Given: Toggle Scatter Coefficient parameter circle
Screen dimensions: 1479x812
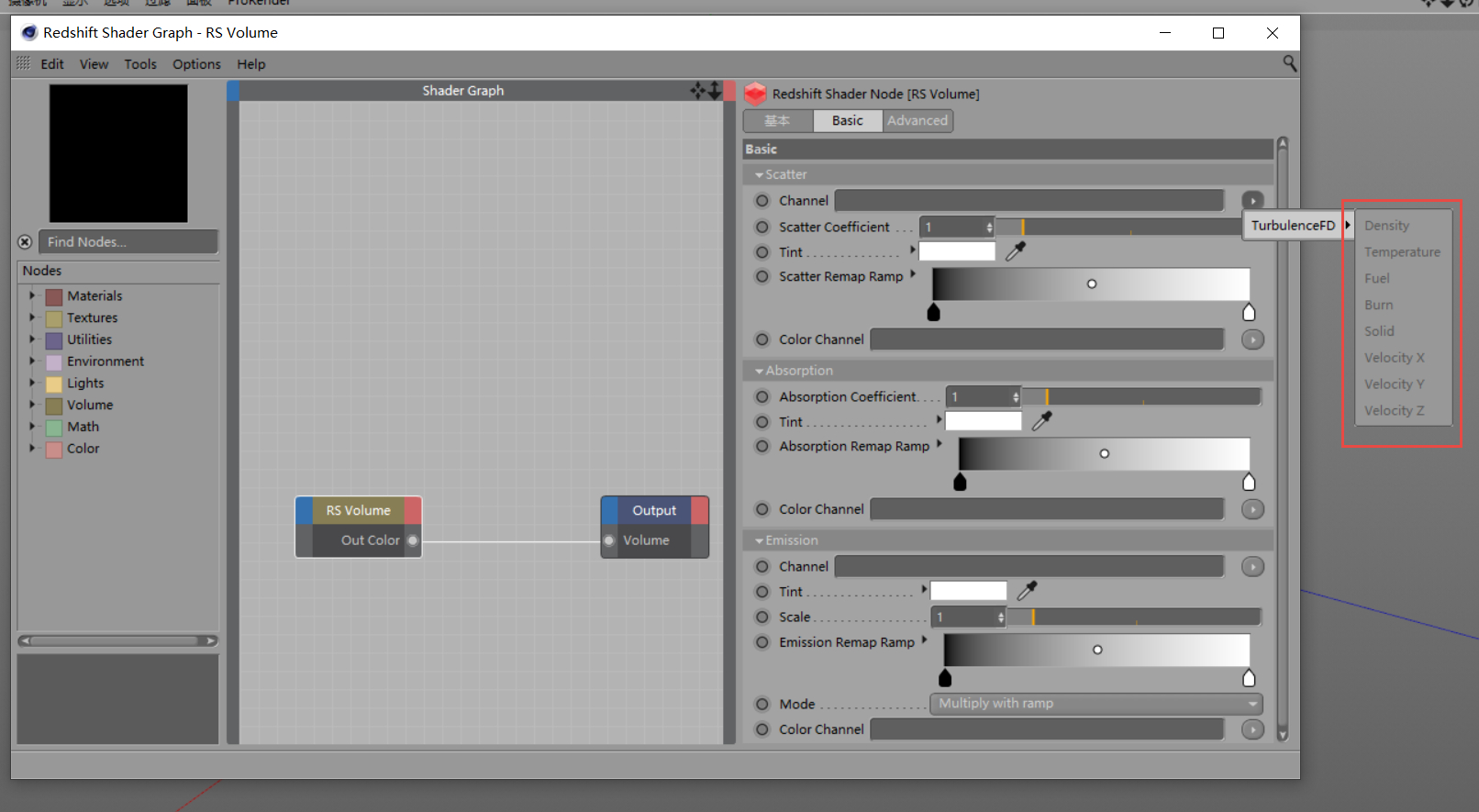Looking at the screenshot, I should point(762,227).
